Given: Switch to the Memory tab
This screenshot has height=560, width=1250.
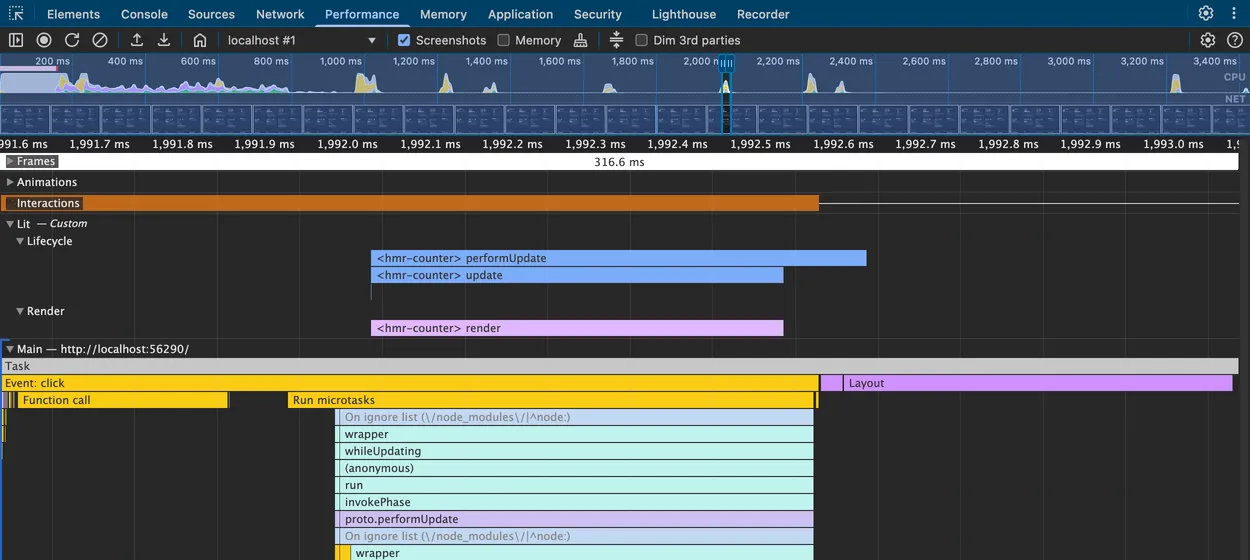Looking at the screenshot, I should tap(443, 14).
